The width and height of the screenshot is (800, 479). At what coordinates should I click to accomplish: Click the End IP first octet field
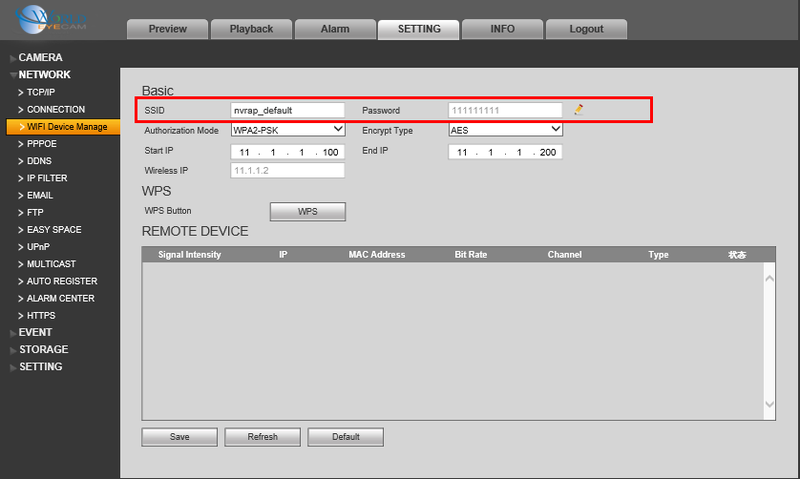462,152
